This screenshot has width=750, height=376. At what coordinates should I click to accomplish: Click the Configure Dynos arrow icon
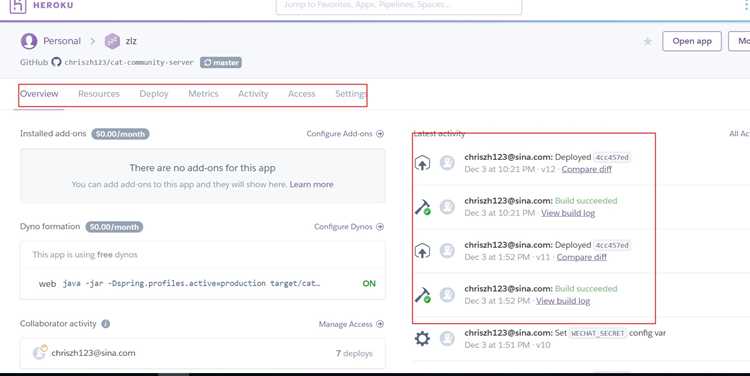380,227
